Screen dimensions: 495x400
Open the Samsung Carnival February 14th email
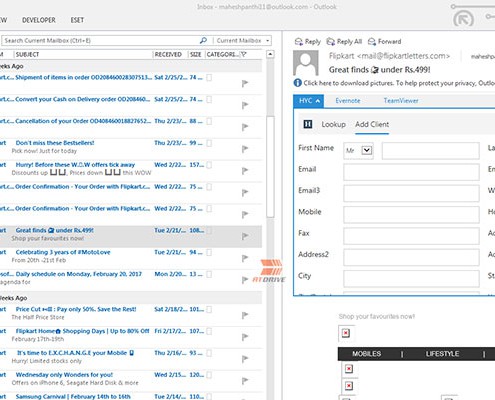[x=131, y=396]
